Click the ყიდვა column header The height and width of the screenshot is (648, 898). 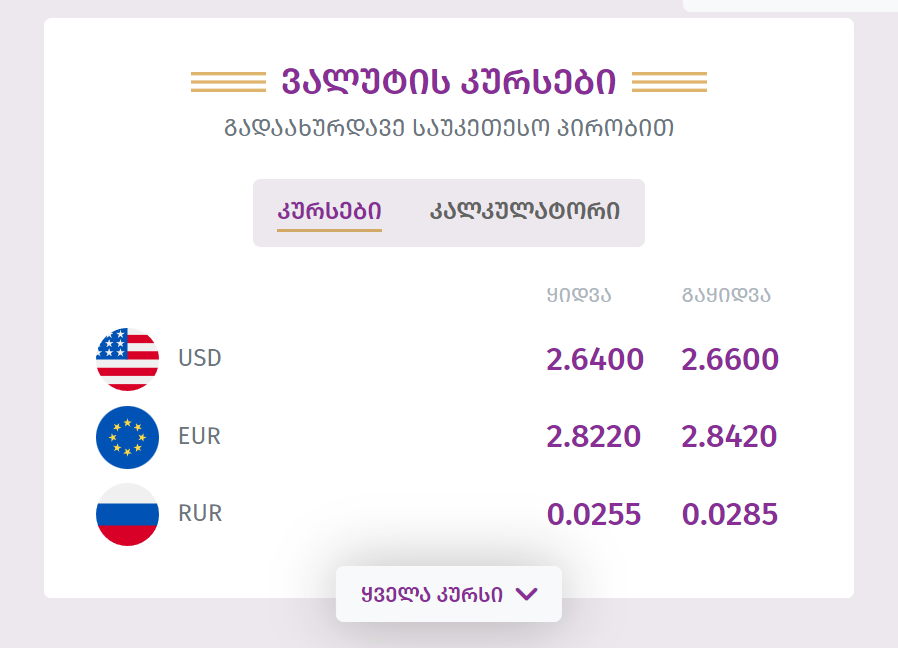[579, 295]
